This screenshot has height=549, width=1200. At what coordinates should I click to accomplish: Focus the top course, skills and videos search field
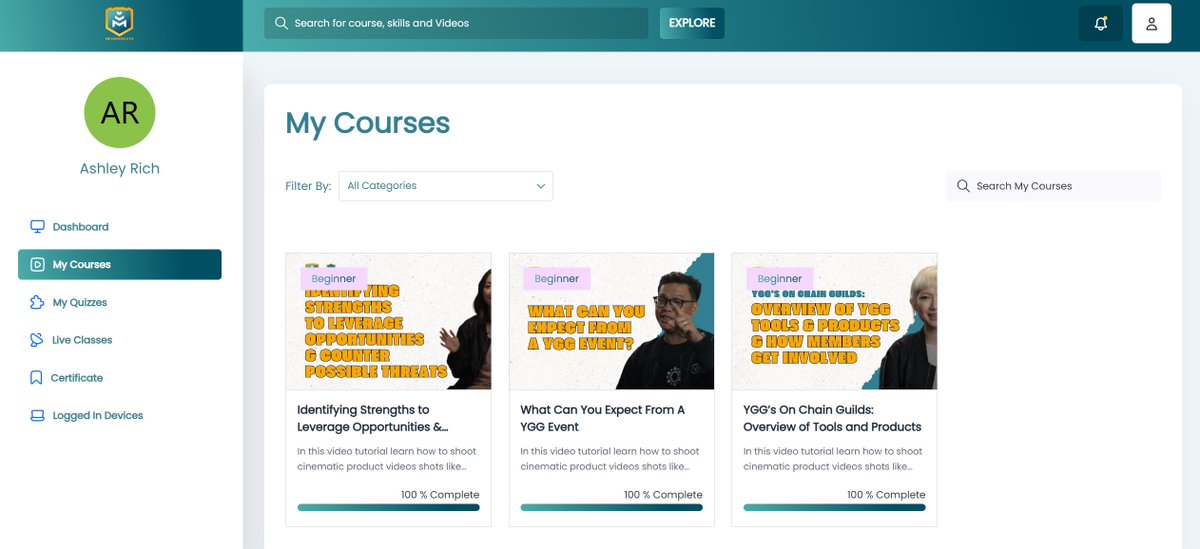click(456, 23)
